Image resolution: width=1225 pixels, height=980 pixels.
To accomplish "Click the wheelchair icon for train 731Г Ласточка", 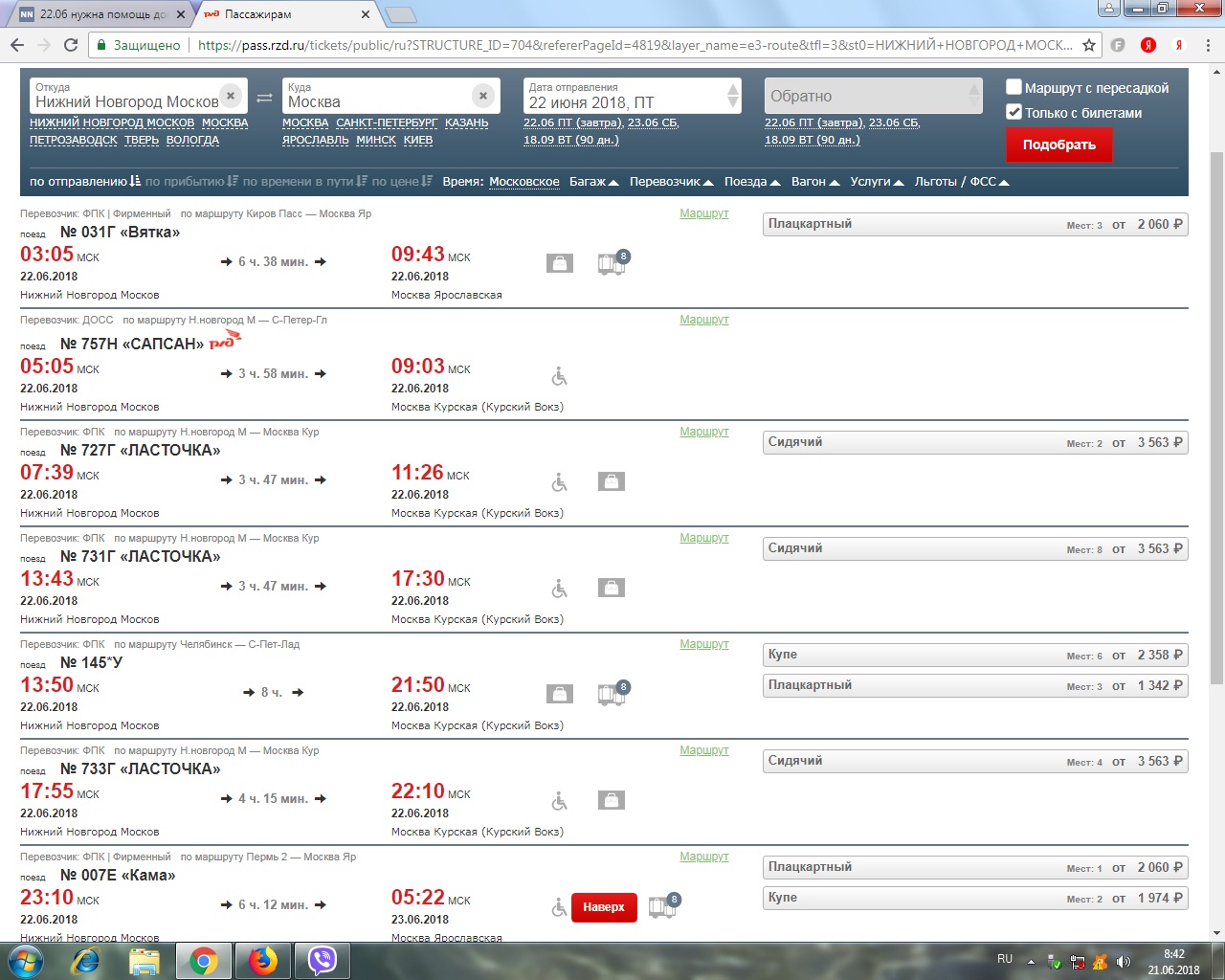I will 560,589.
